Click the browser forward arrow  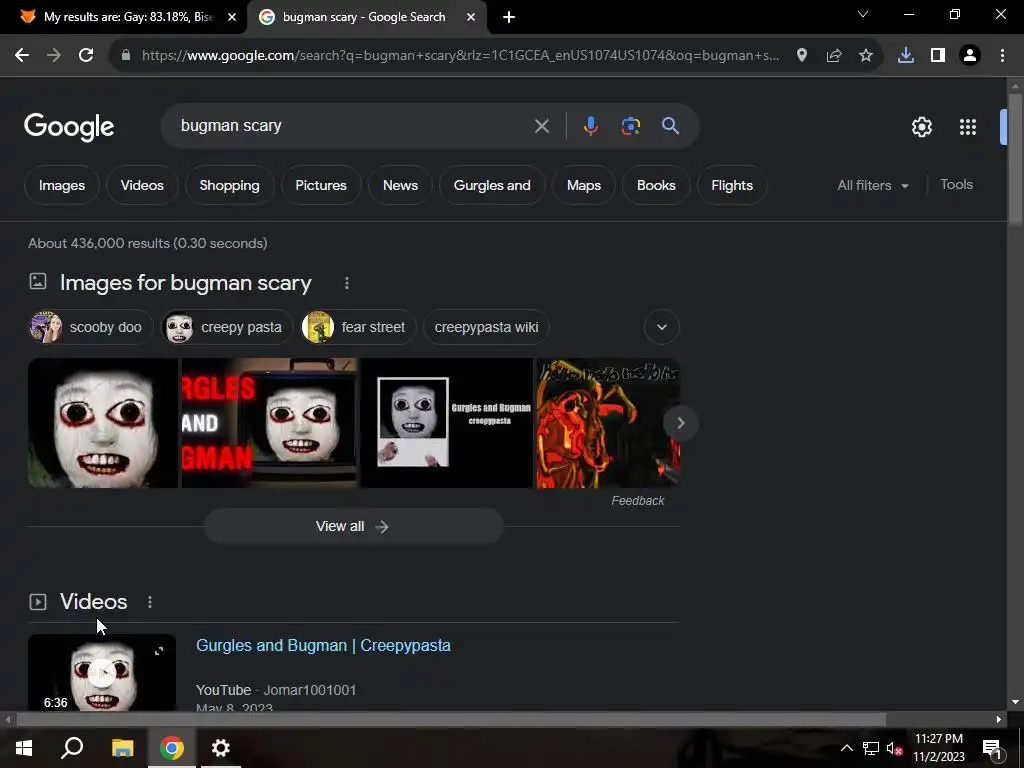(x=54, y=56)
